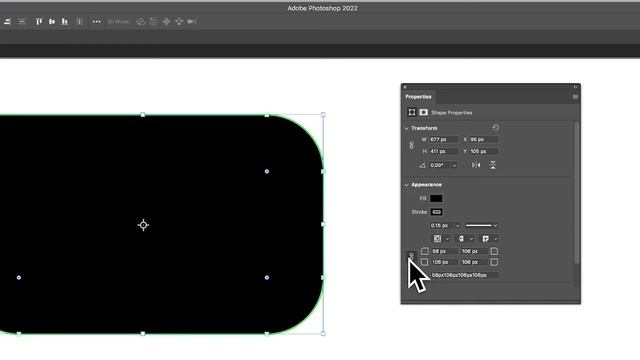Viewport: 640px width, 360px height.
Task: Click the 3D rotate (orbit) icon
Action: [140, 22]
